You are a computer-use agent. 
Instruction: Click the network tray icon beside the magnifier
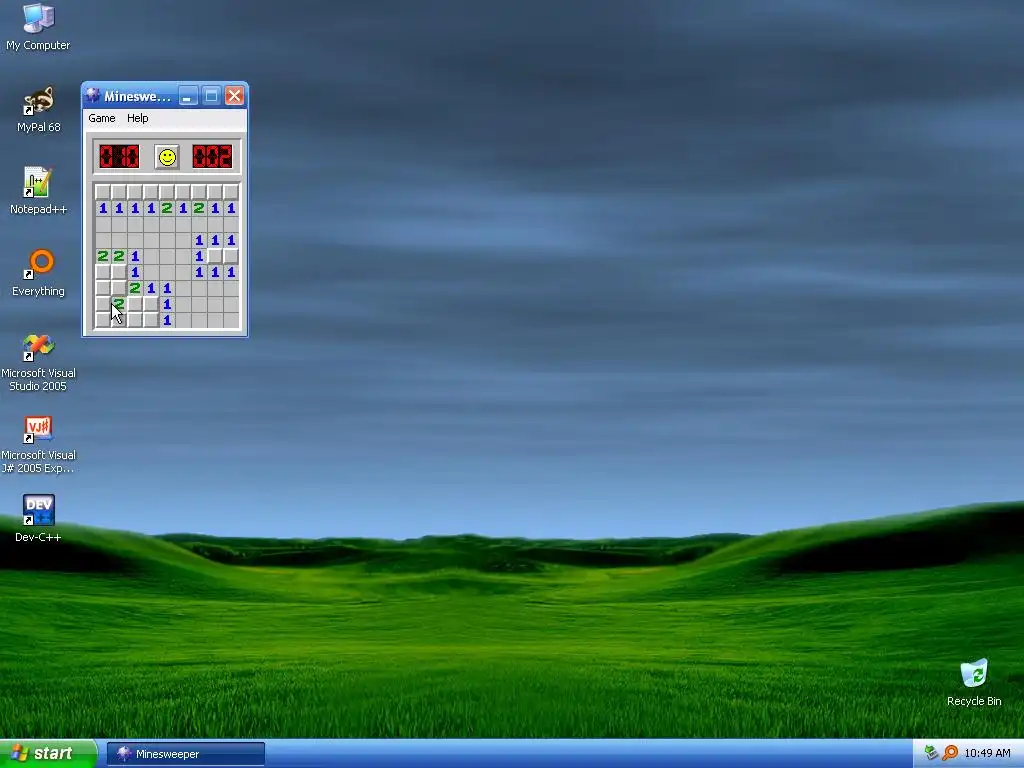tap(932, 753)
